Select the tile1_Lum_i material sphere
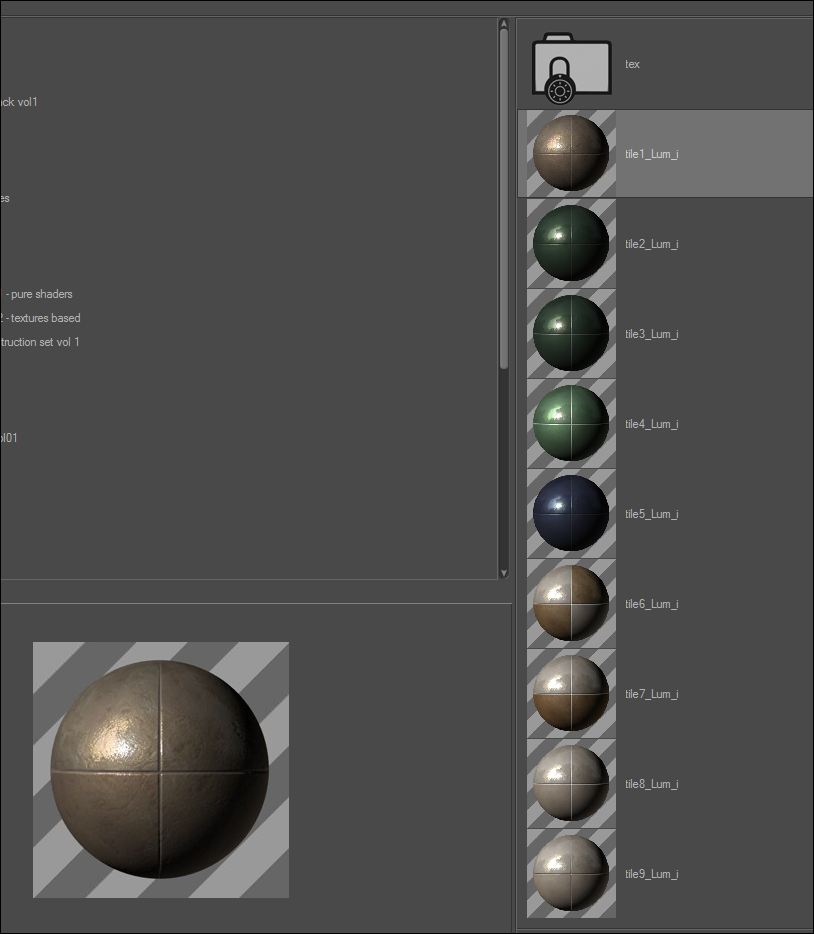Screen dimensions: 814x934 (x=571, y=154)
